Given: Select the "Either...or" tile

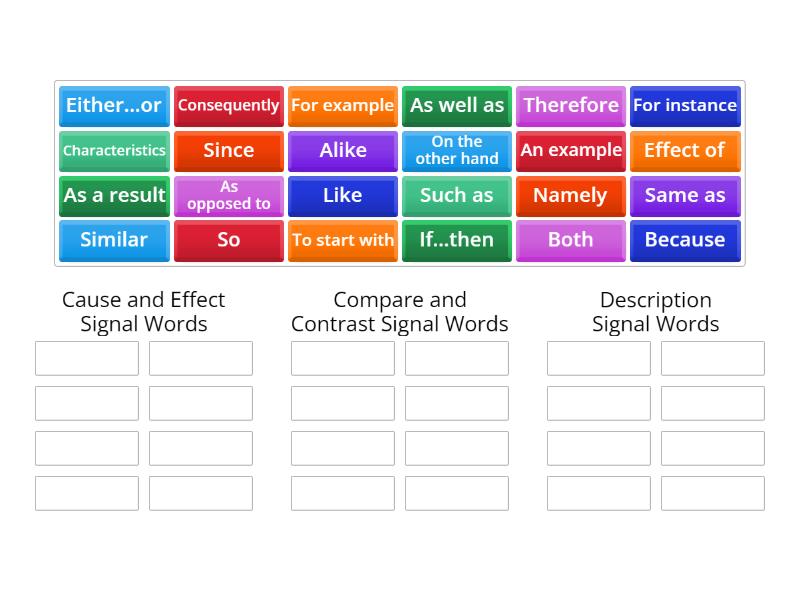Looking at the screenshot, I should coord(113,106).
